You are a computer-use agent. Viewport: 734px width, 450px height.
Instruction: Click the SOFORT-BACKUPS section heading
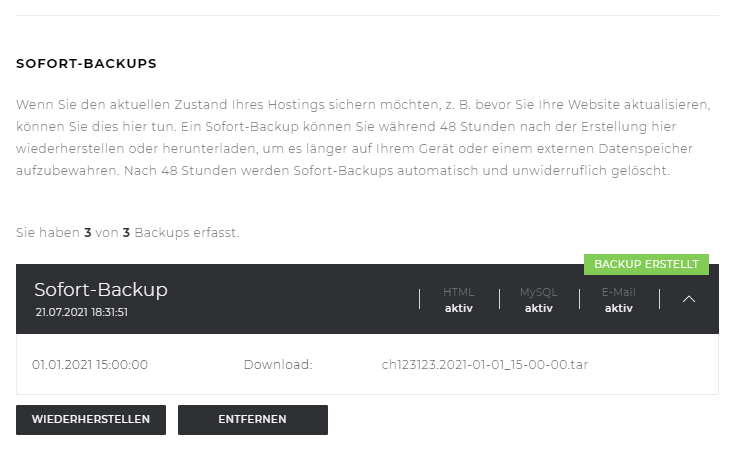click(86, 64)
